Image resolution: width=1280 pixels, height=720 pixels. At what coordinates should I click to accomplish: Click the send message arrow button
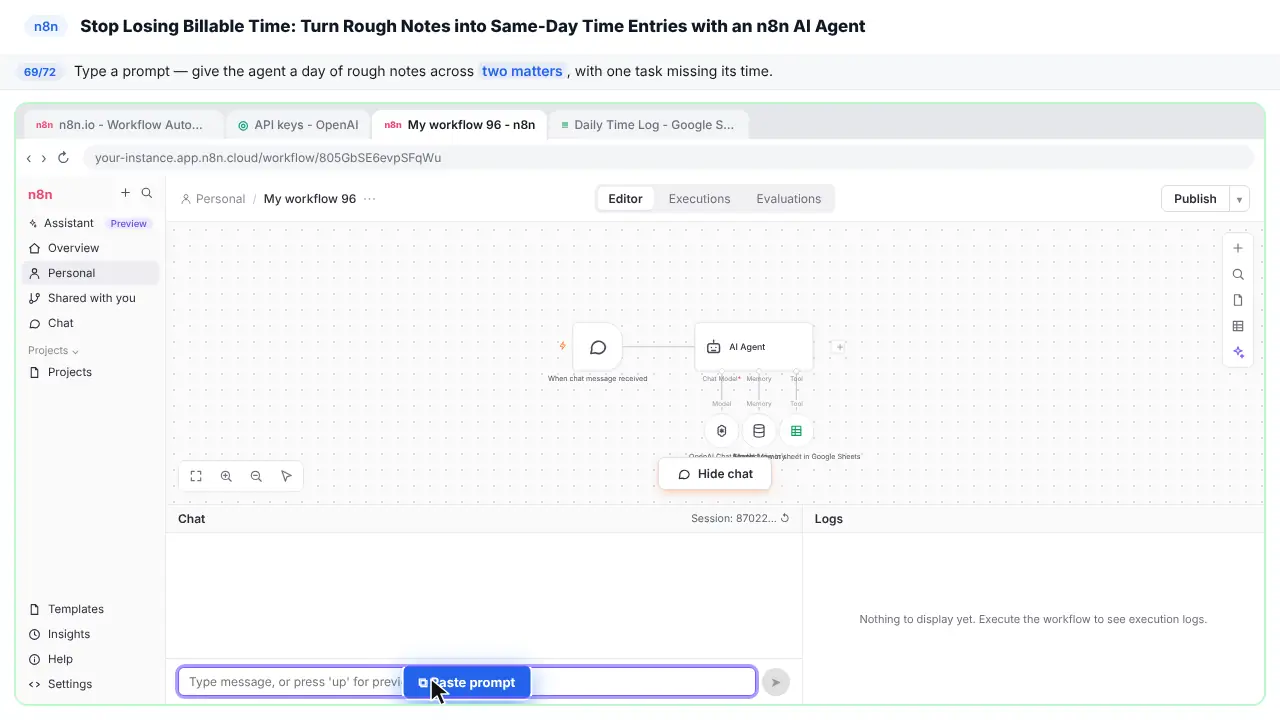tap(775, 682)
